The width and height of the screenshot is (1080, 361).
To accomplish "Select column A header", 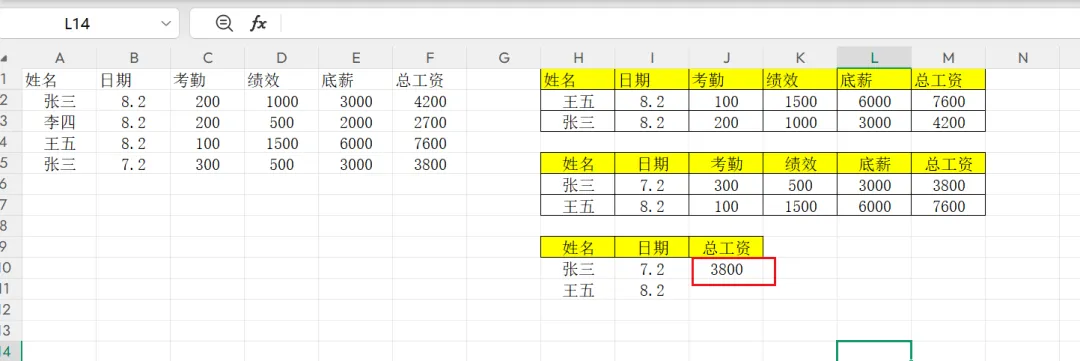I will 59,59.
